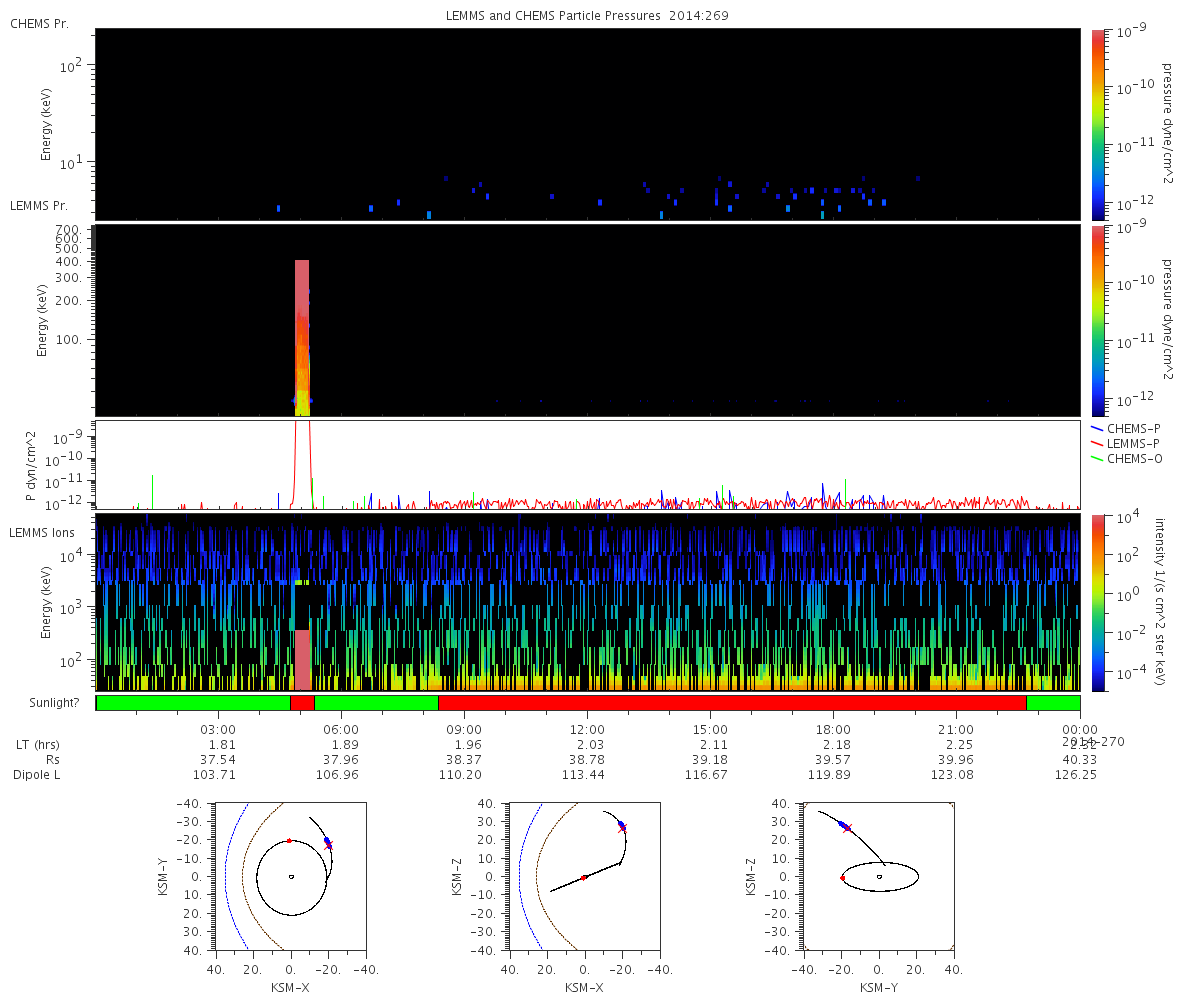Open the KSM-X versus KSM-Z orbit plot
This screenshot has height=1000, width=1200.
pyautogui.click(x=584, y=876)
